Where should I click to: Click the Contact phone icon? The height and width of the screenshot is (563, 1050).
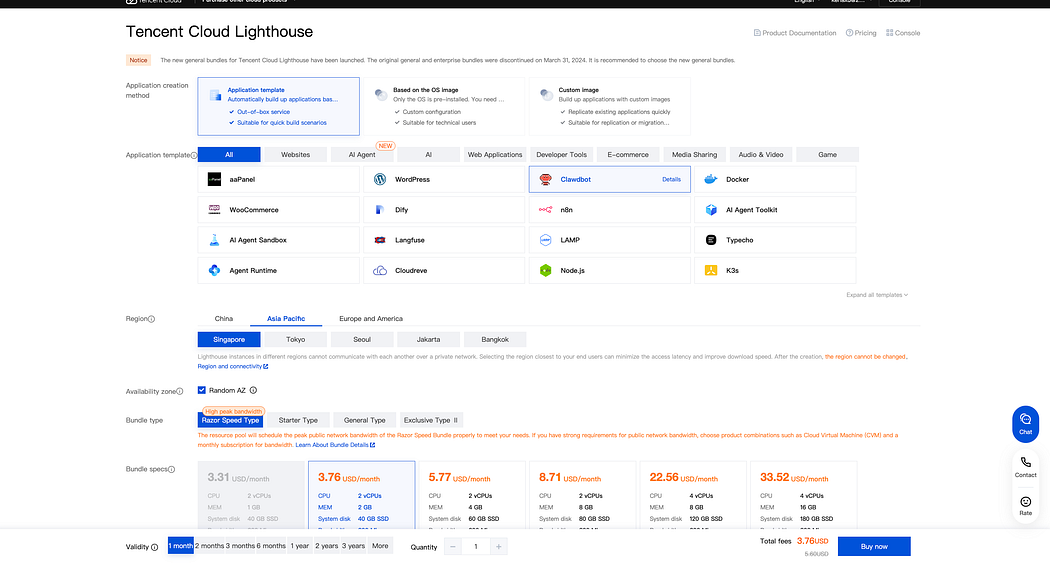pyautogui.click(x=1025, y=462)
